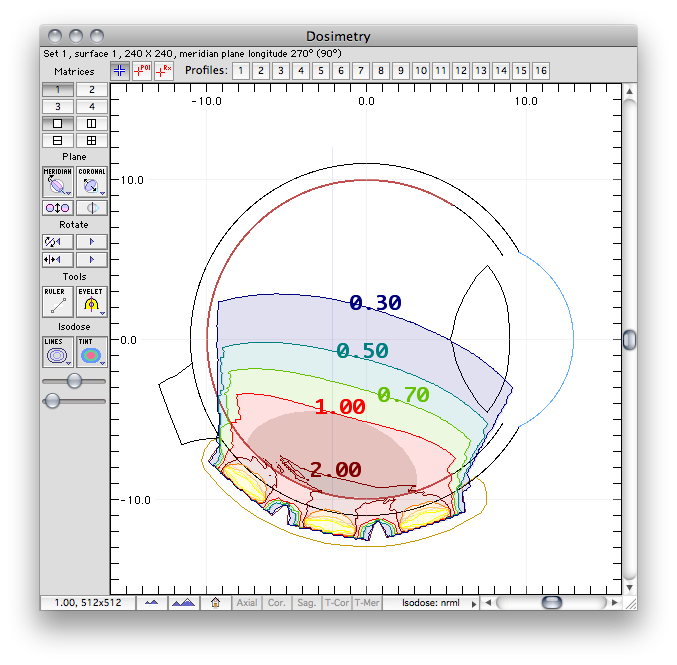This screenshot has height=665, width=677.
Task: Toggle profile 9
Action: (x=401, y=71)
